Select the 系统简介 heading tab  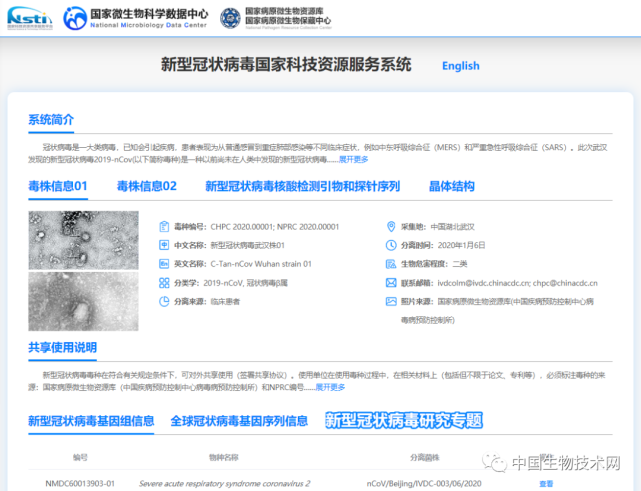click(x=51, y=120)
